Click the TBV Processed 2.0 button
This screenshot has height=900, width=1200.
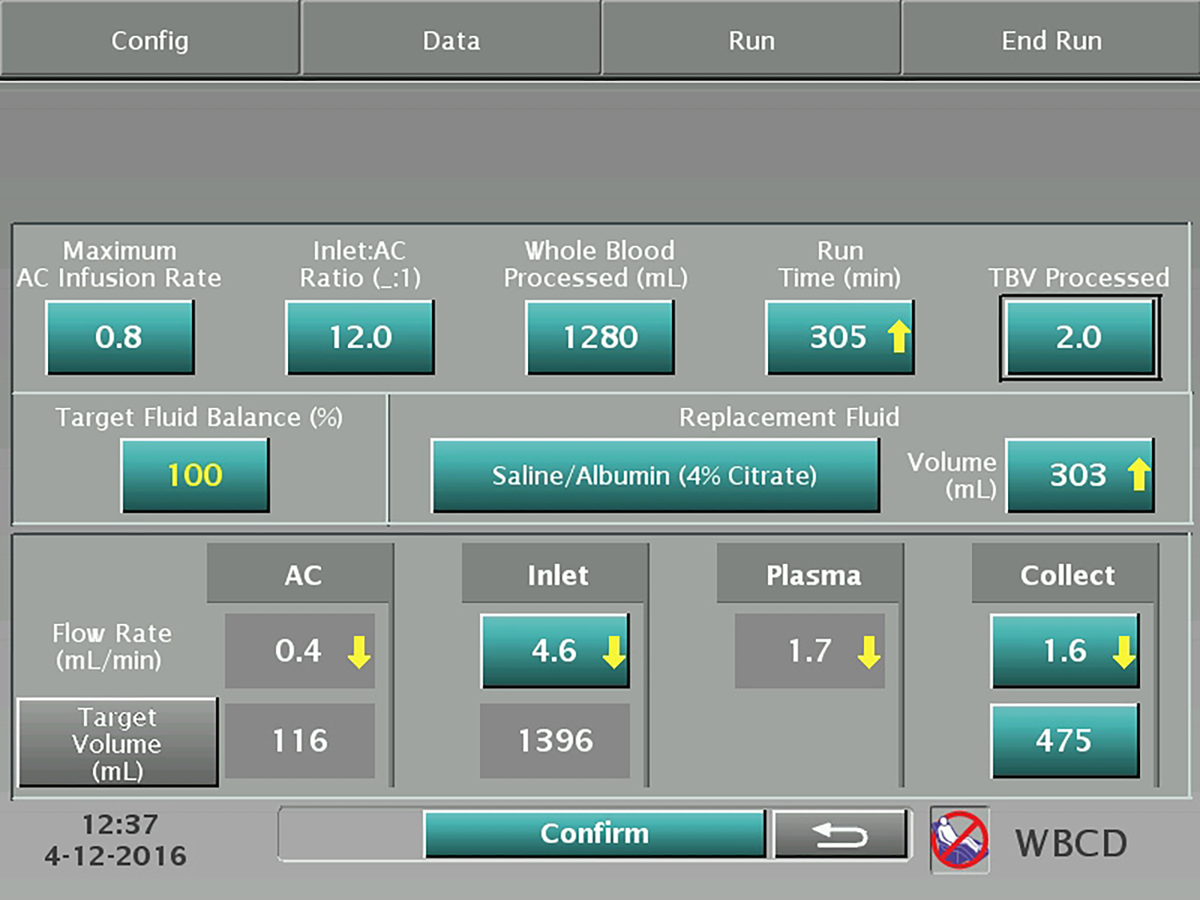tap(1079, 338)
